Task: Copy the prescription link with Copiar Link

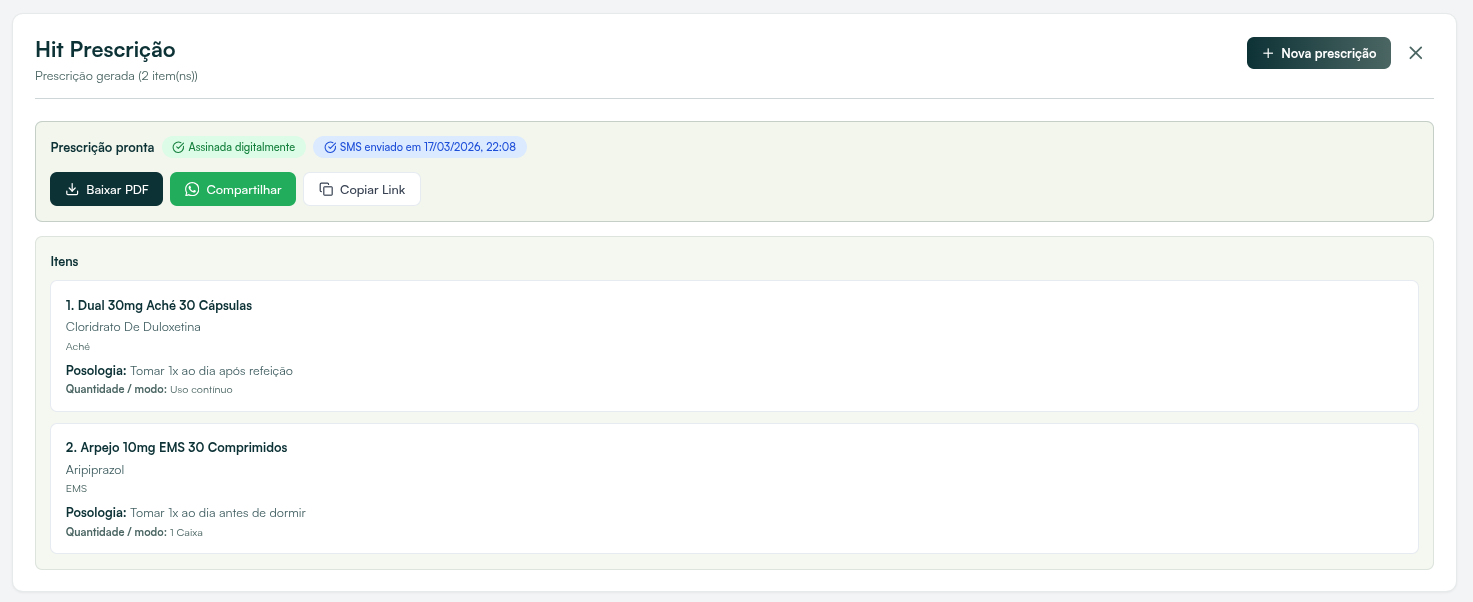Action: [x=362, y=189]
